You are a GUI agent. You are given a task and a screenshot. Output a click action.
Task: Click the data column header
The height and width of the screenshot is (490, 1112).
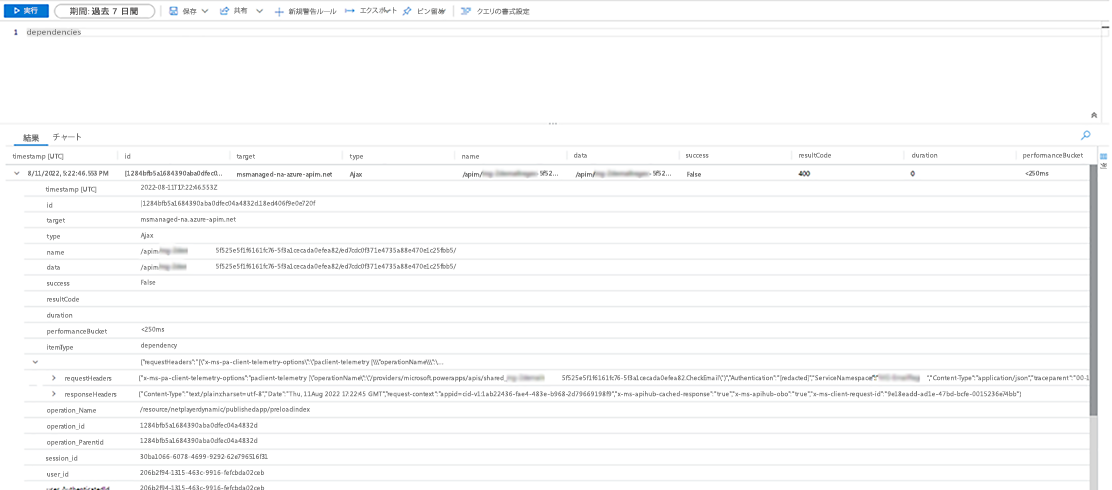pyautogui.click(x=580, y=155)
